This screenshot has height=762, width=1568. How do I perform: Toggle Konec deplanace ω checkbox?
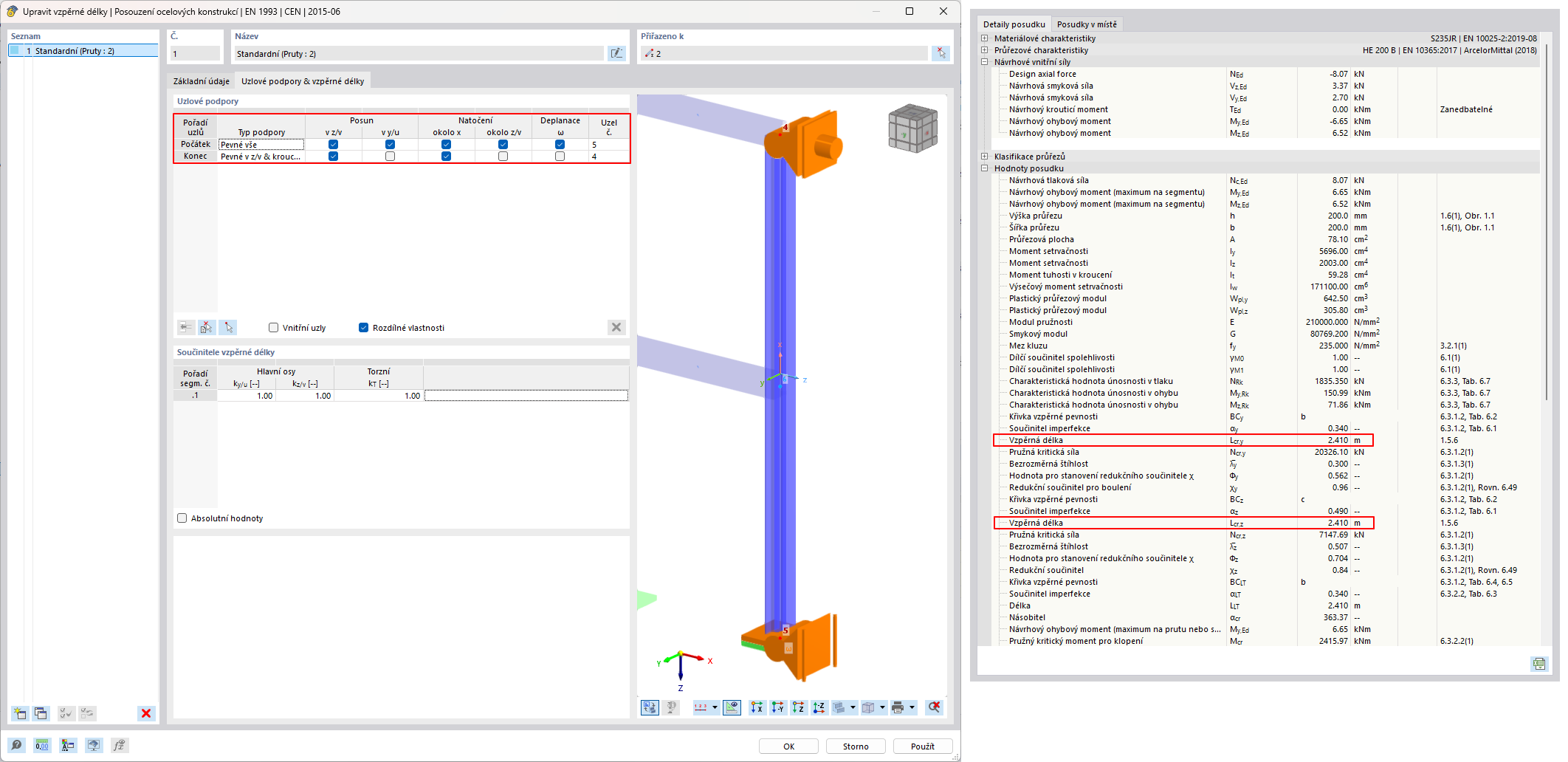click(560, 157)
